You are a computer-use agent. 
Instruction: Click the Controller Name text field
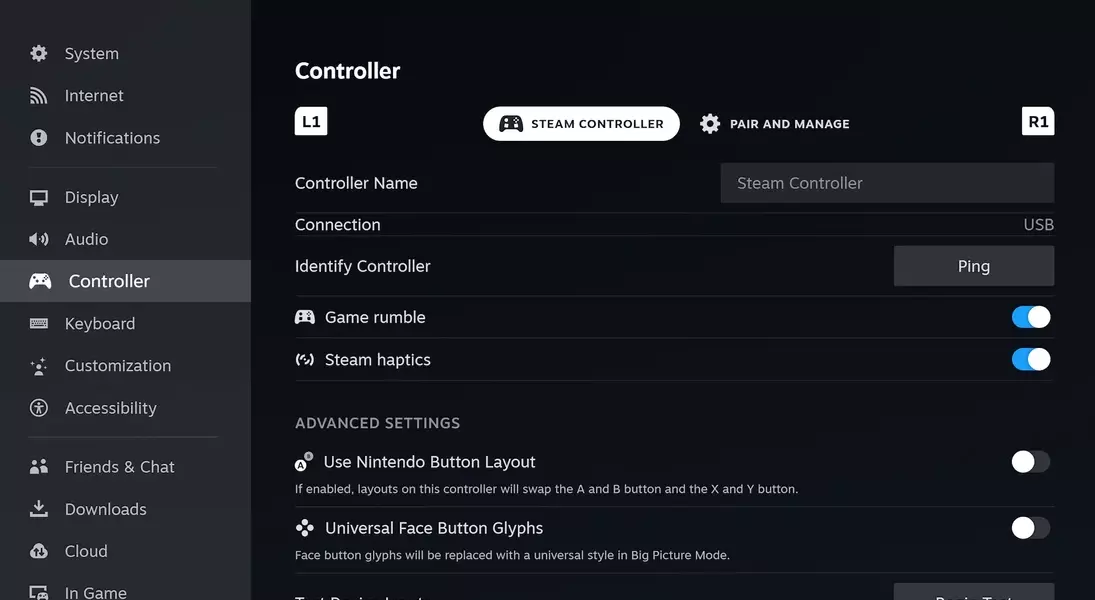pos(887,183)
